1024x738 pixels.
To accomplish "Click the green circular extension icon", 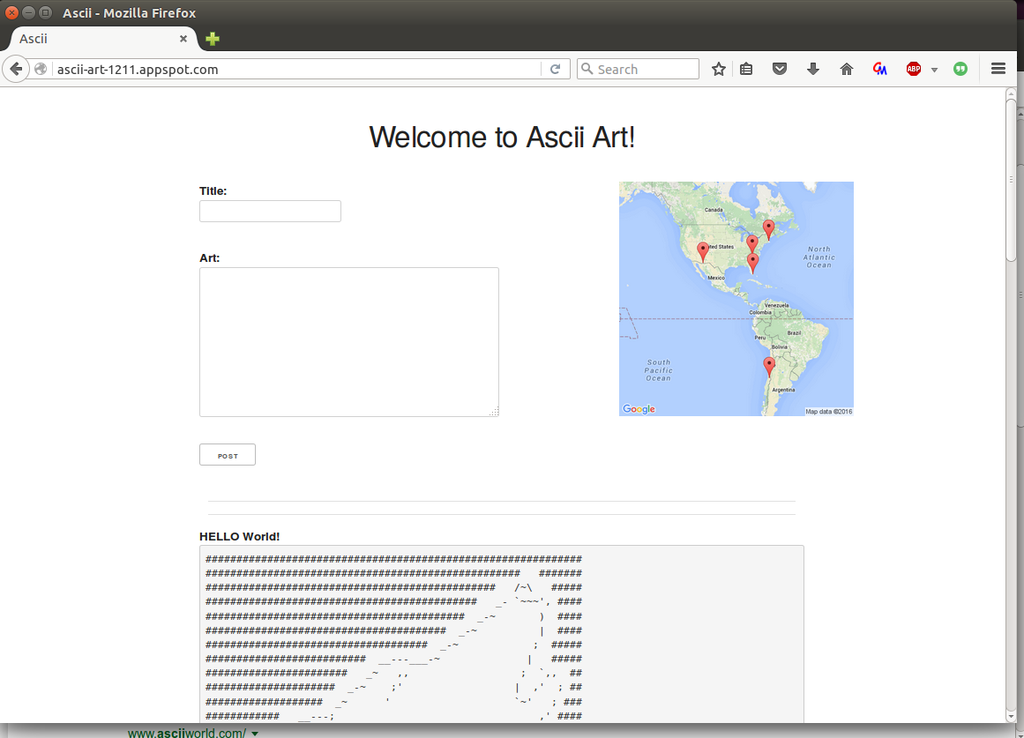I will pyautogui.click(x=959, y=69).
